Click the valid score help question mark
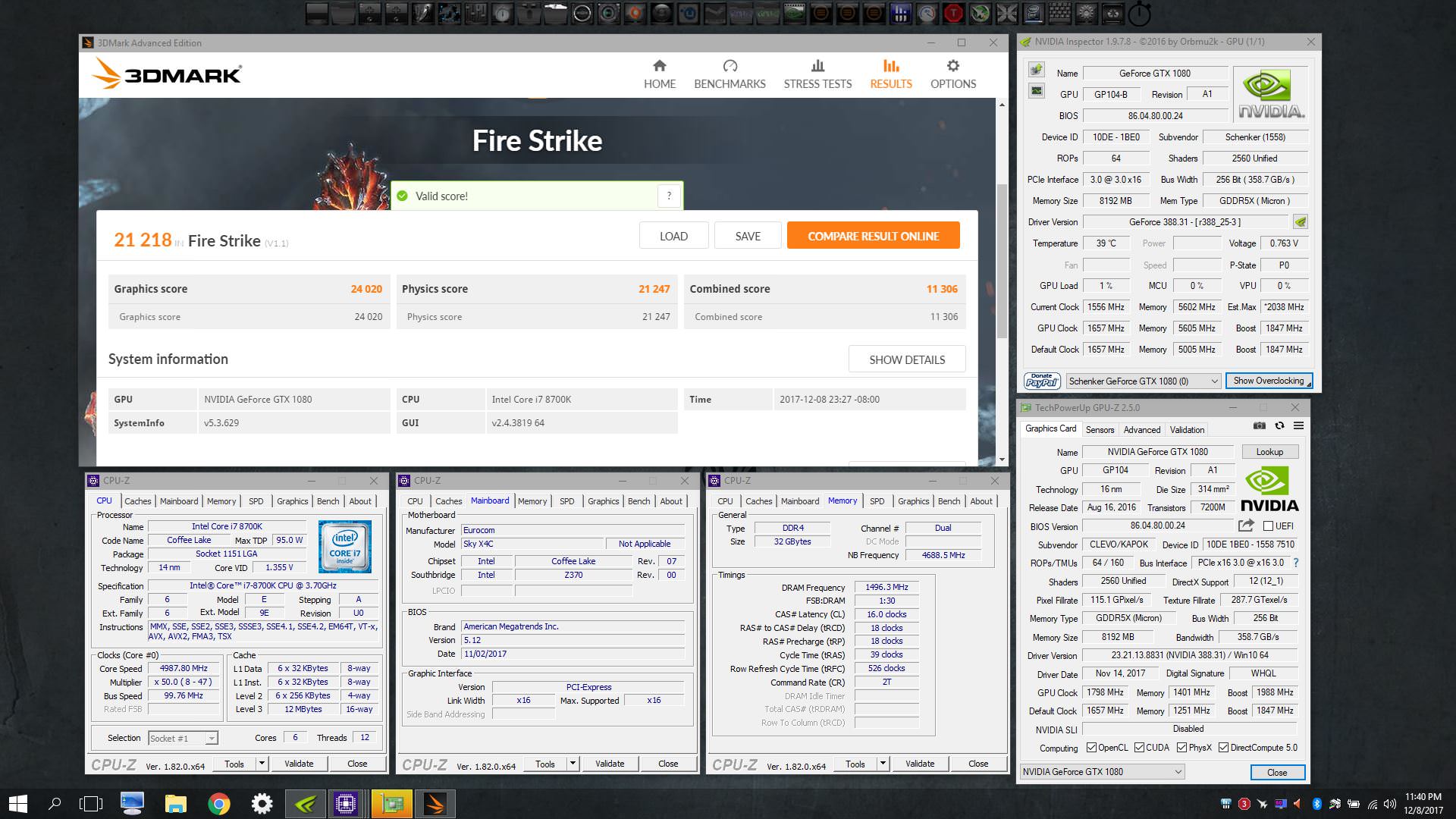Image resolution: width=1456 pixels, height=819 pixels. [x=669, y=196]
